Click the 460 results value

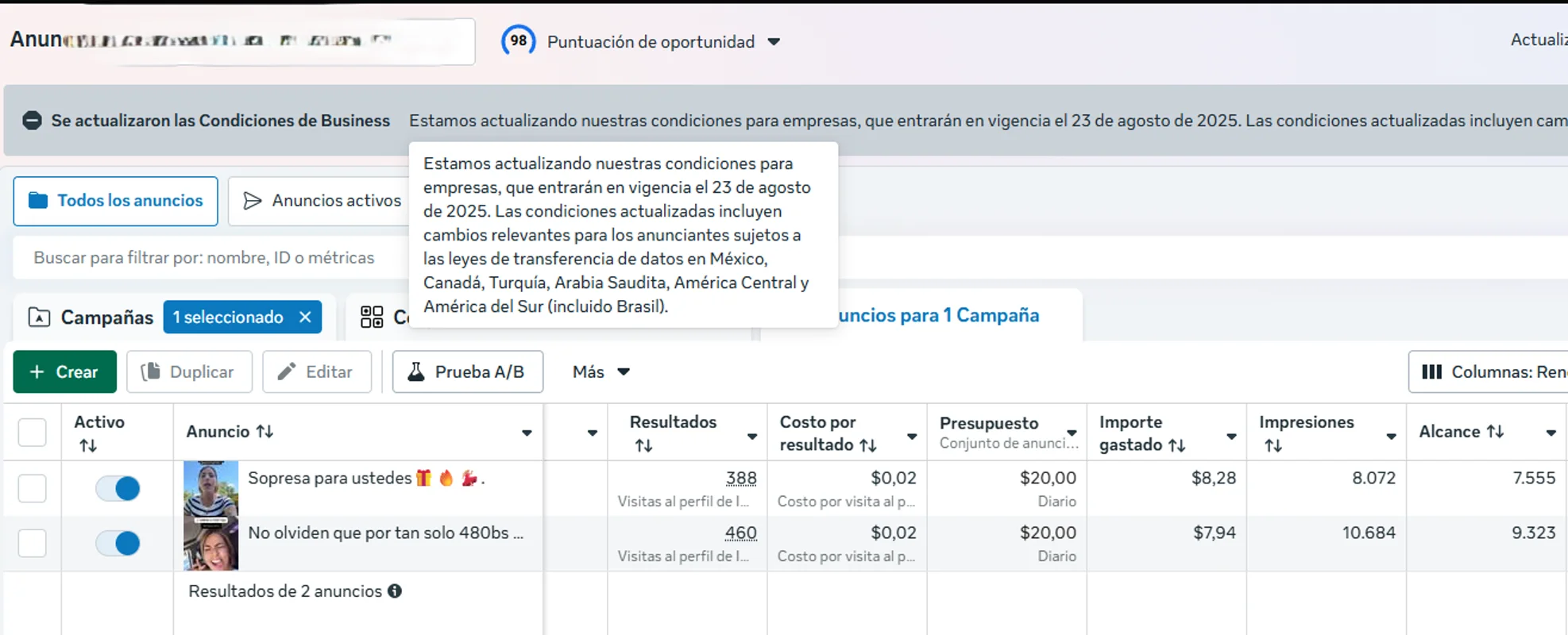tap(741, 533)
